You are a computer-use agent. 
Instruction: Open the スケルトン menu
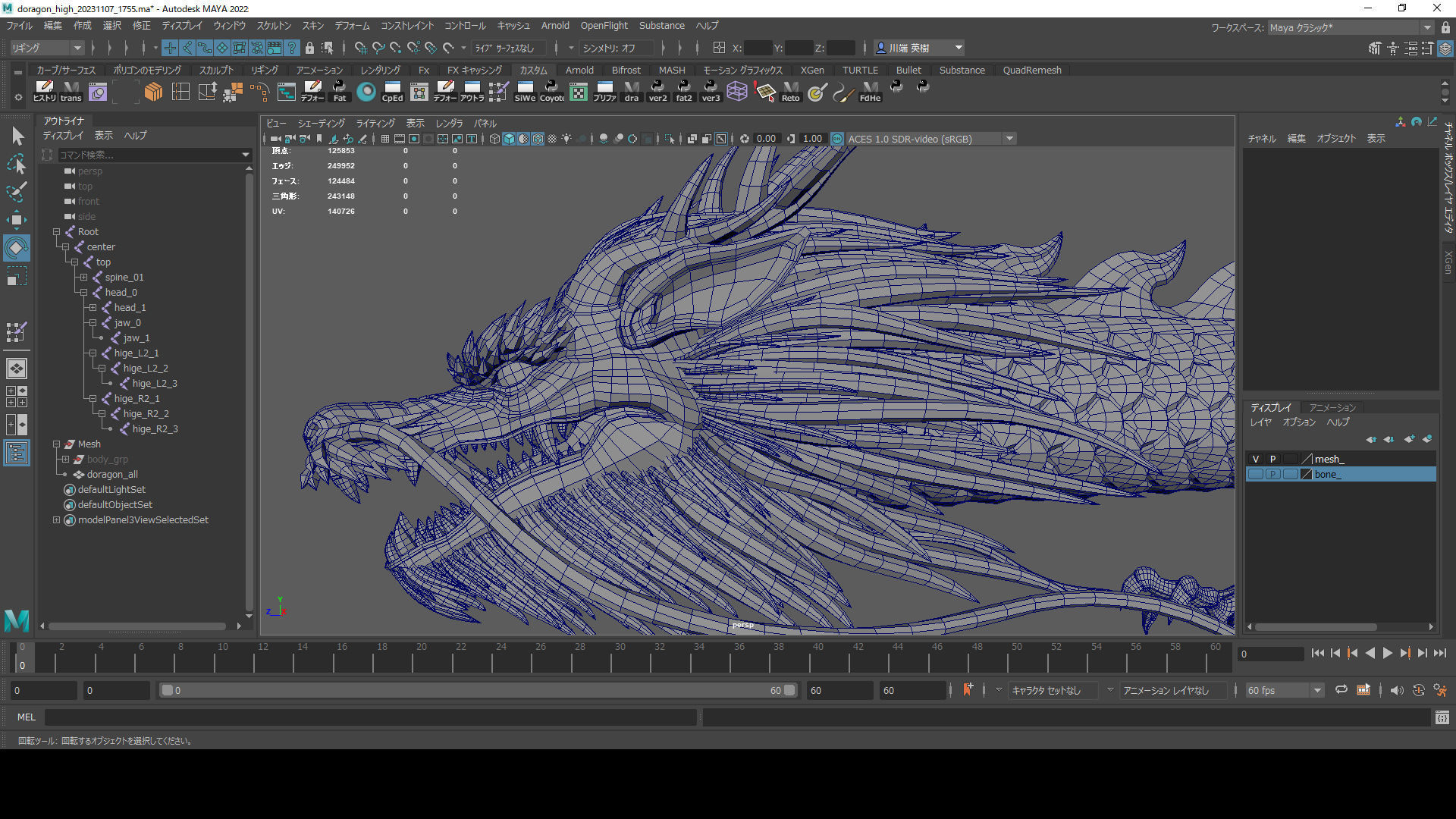pyautogui.click(x=273, y=25)
